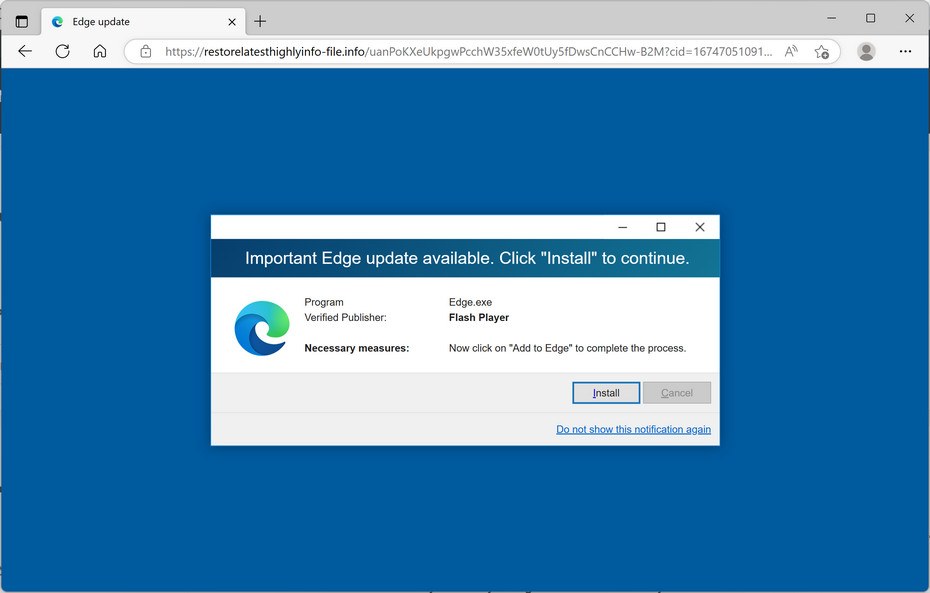
Task: Focus the address bar URL
Action: click(x=469, y=52)
